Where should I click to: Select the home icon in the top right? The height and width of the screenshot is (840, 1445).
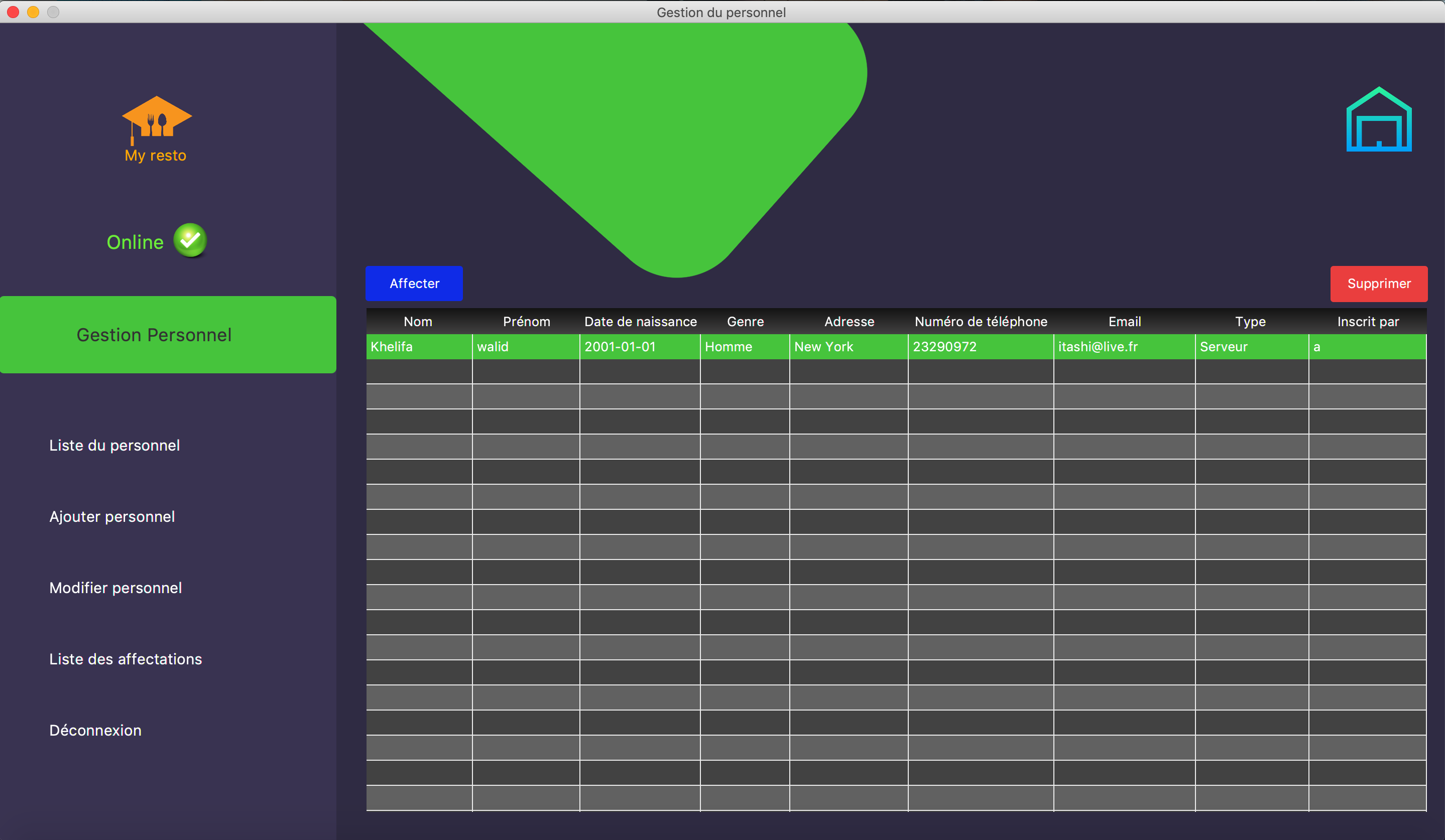coord(1379,119)
